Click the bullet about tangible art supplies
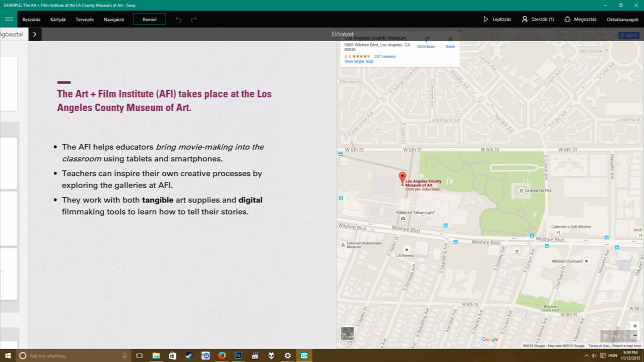This screenshot has height=362, width=644. [162, 206]
